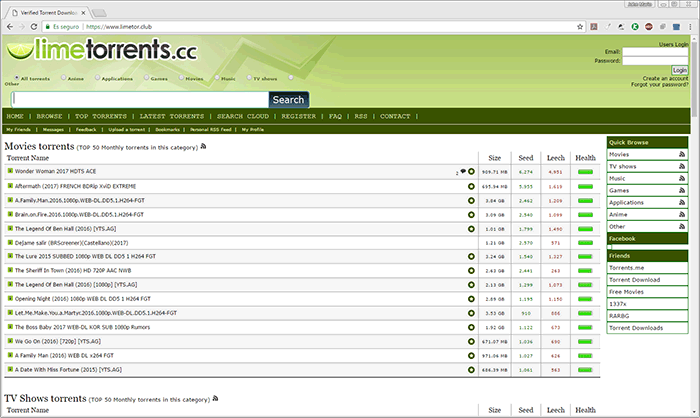Open the CONTACT menu item
The image size is (700, 418).
point(395,116)
